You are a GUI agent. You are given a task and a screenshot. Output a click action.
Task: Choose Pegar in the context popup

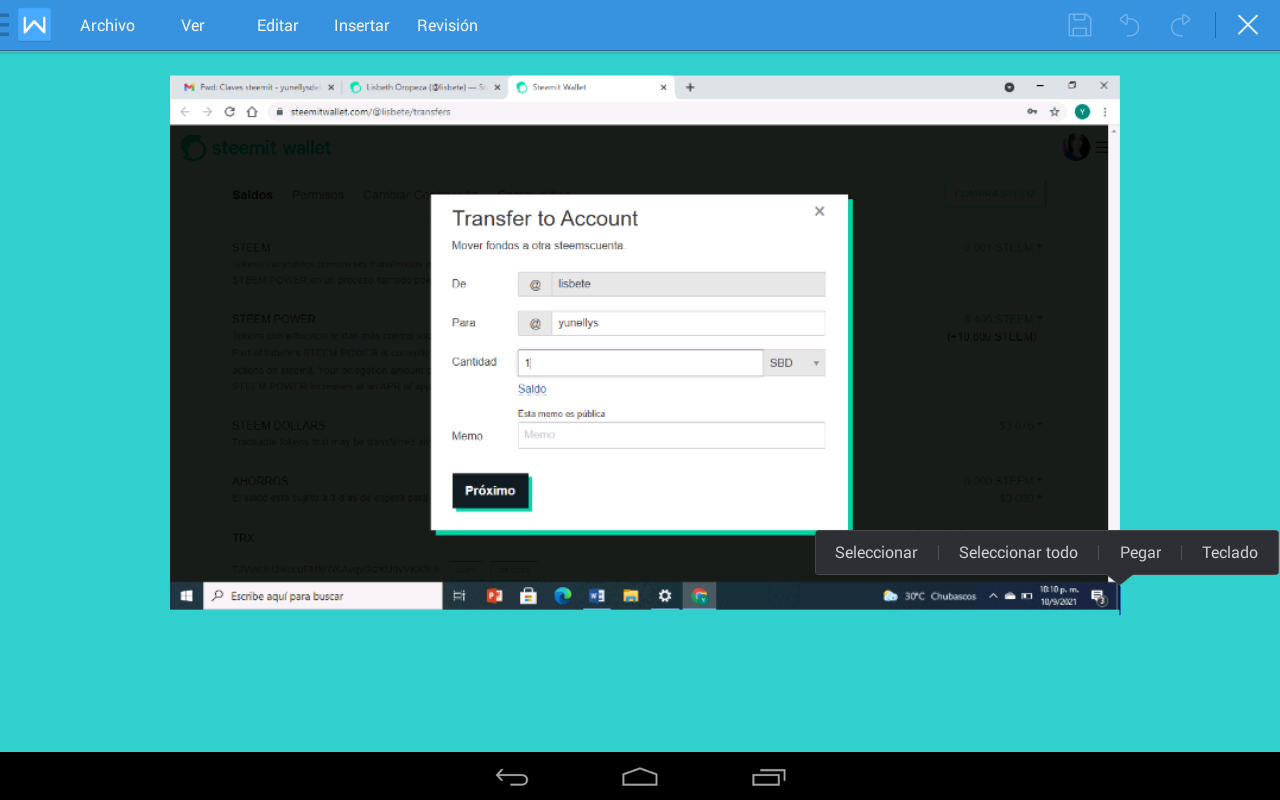point(1140,553)
